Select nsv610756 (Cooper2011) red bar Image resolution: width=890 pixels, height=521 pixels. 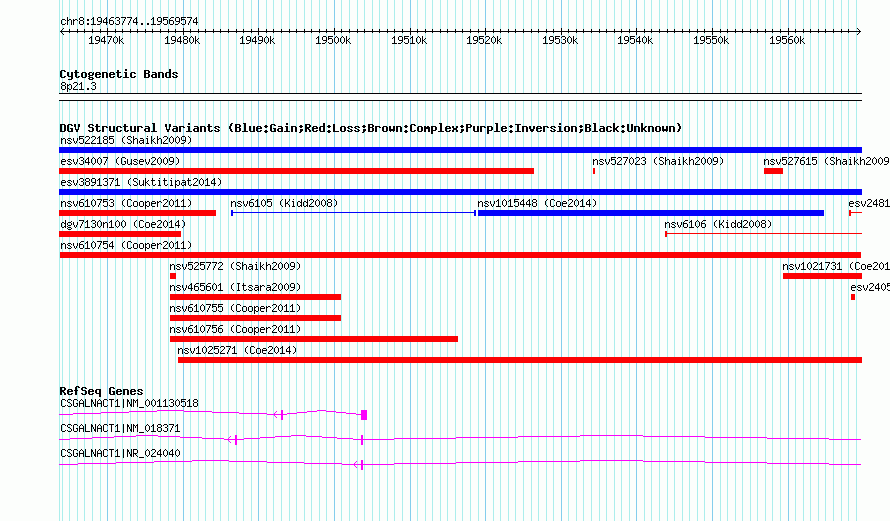[x=314, y=339]
